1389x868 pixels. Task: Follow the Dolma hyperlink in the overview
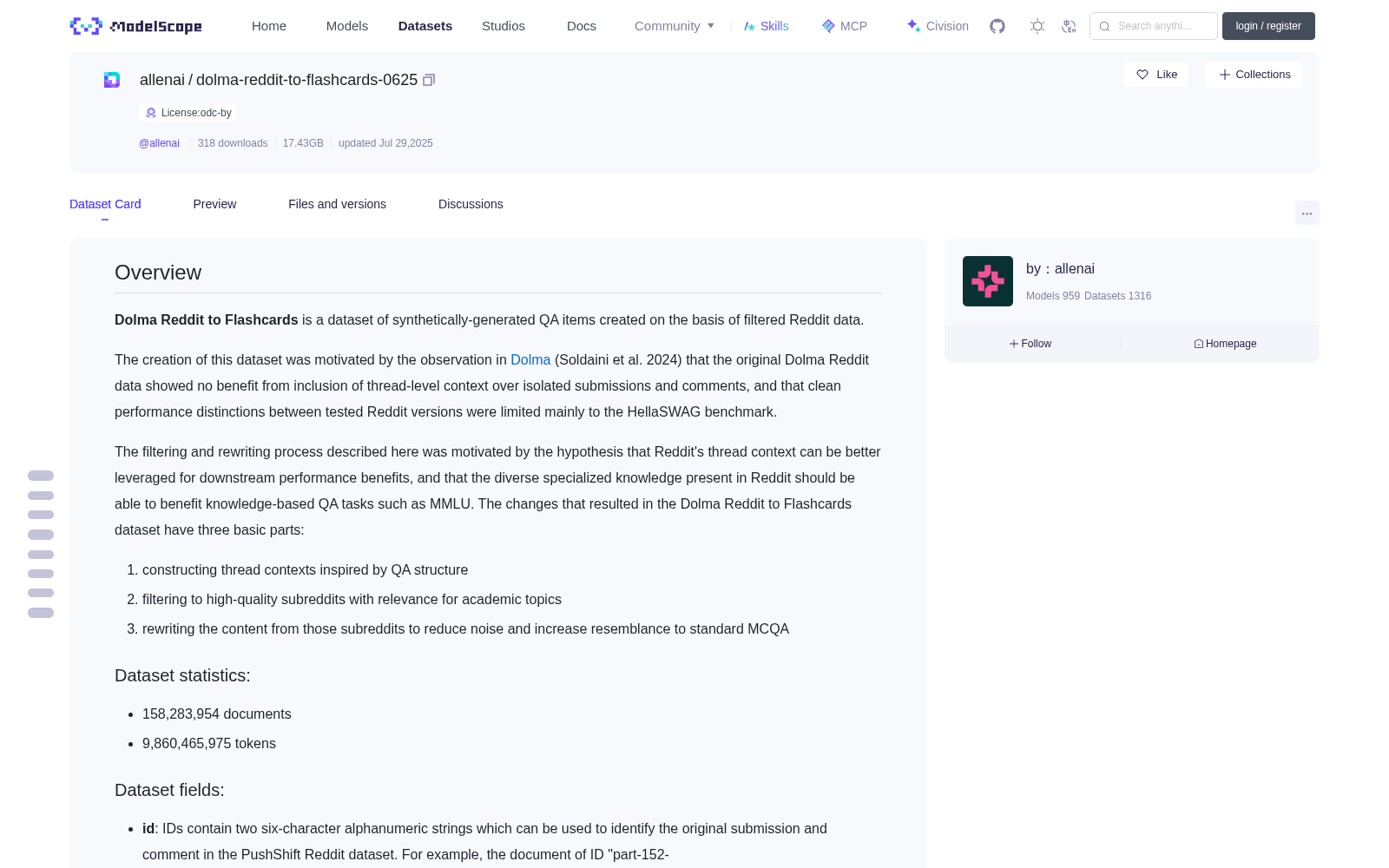click(530, 359)
